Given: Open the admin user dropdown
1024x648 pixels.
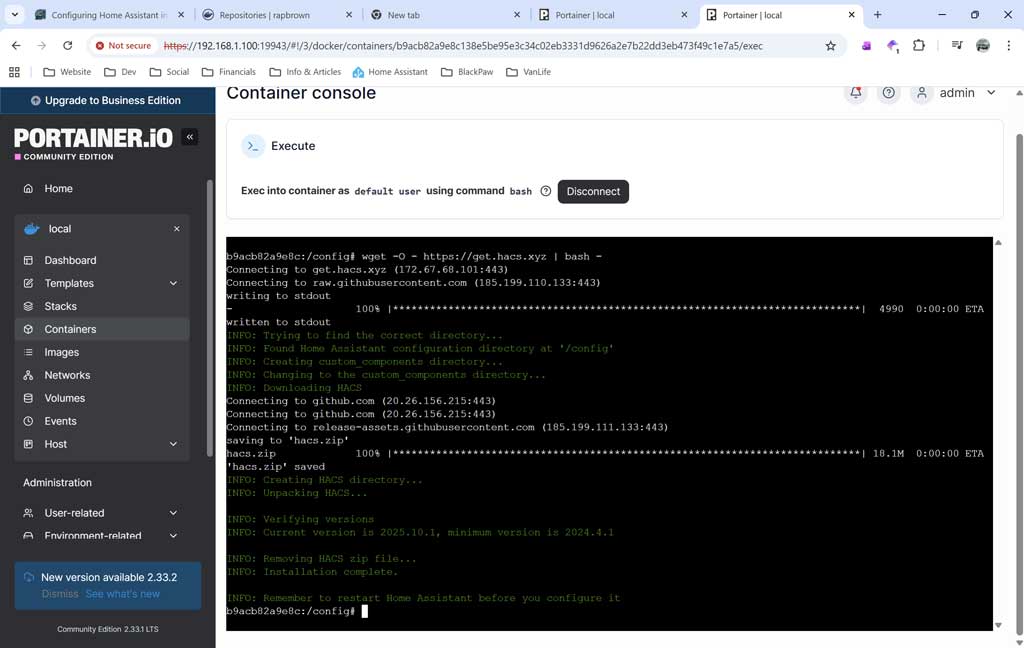Looking at the screenshot, I should point(955,93).
